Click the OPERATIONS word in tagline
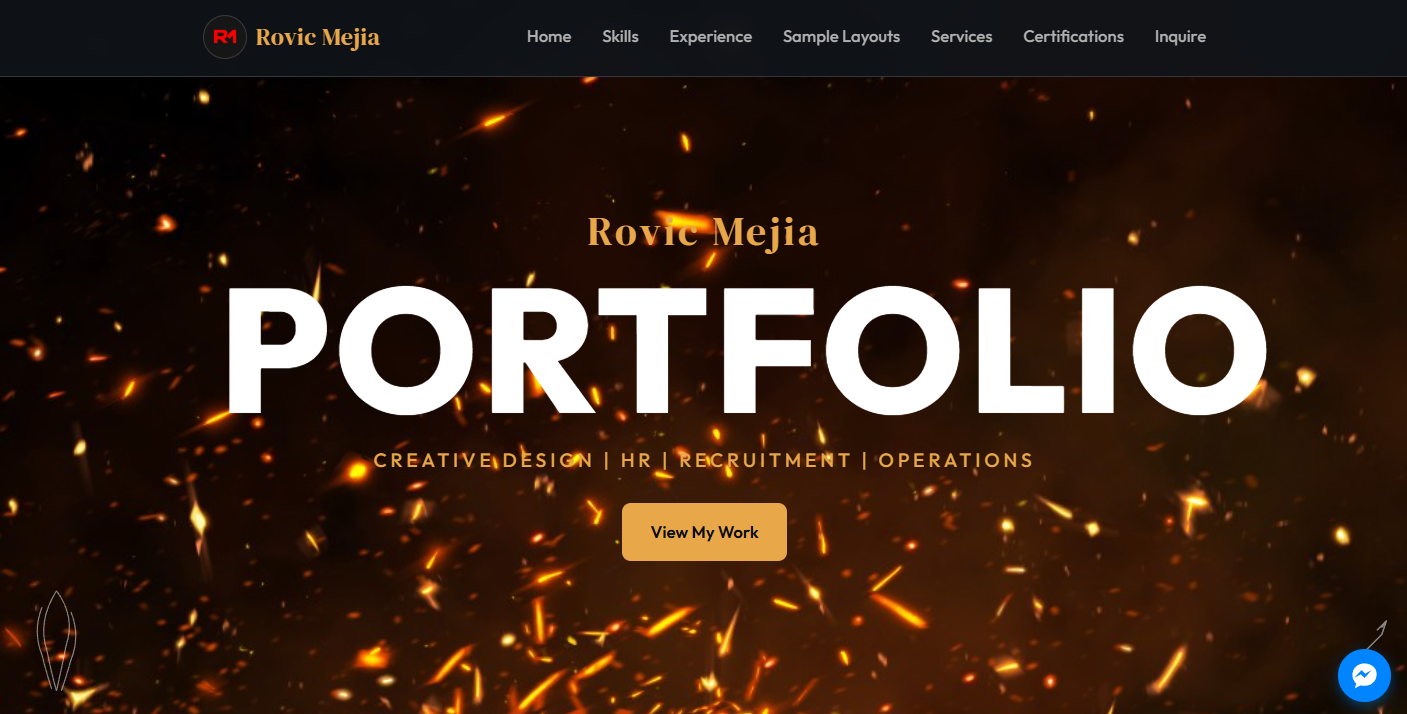Viewport: 1407px width, 714px height. (x=956, y=461)
